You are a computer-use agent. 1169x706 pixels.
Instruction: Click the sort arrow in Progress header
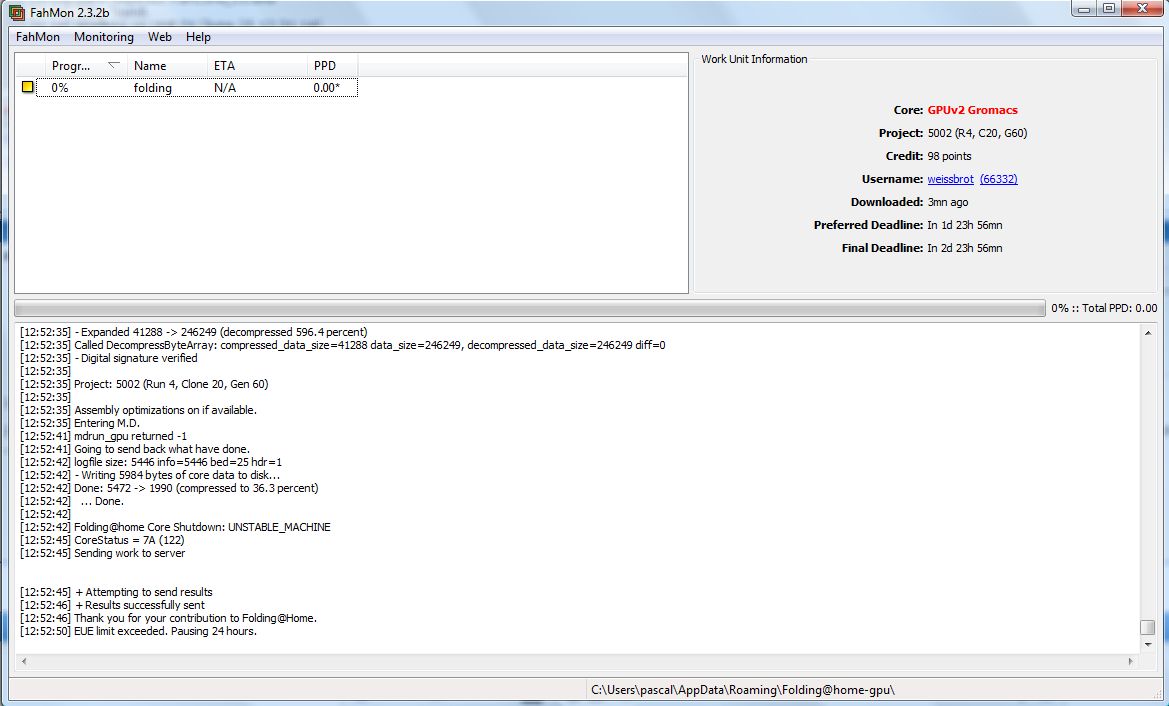pyautogui.click(x=113, y=65)
